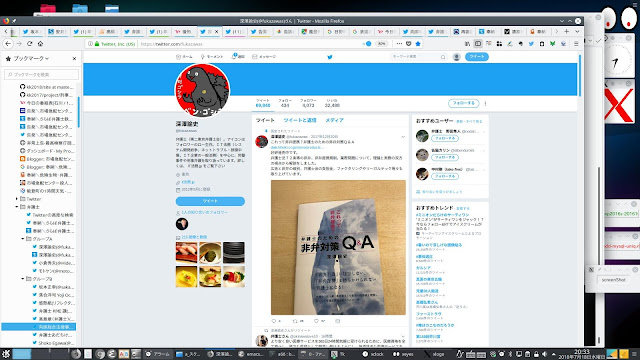Follow this profile with フォローする button

click(x=464, y=103)
